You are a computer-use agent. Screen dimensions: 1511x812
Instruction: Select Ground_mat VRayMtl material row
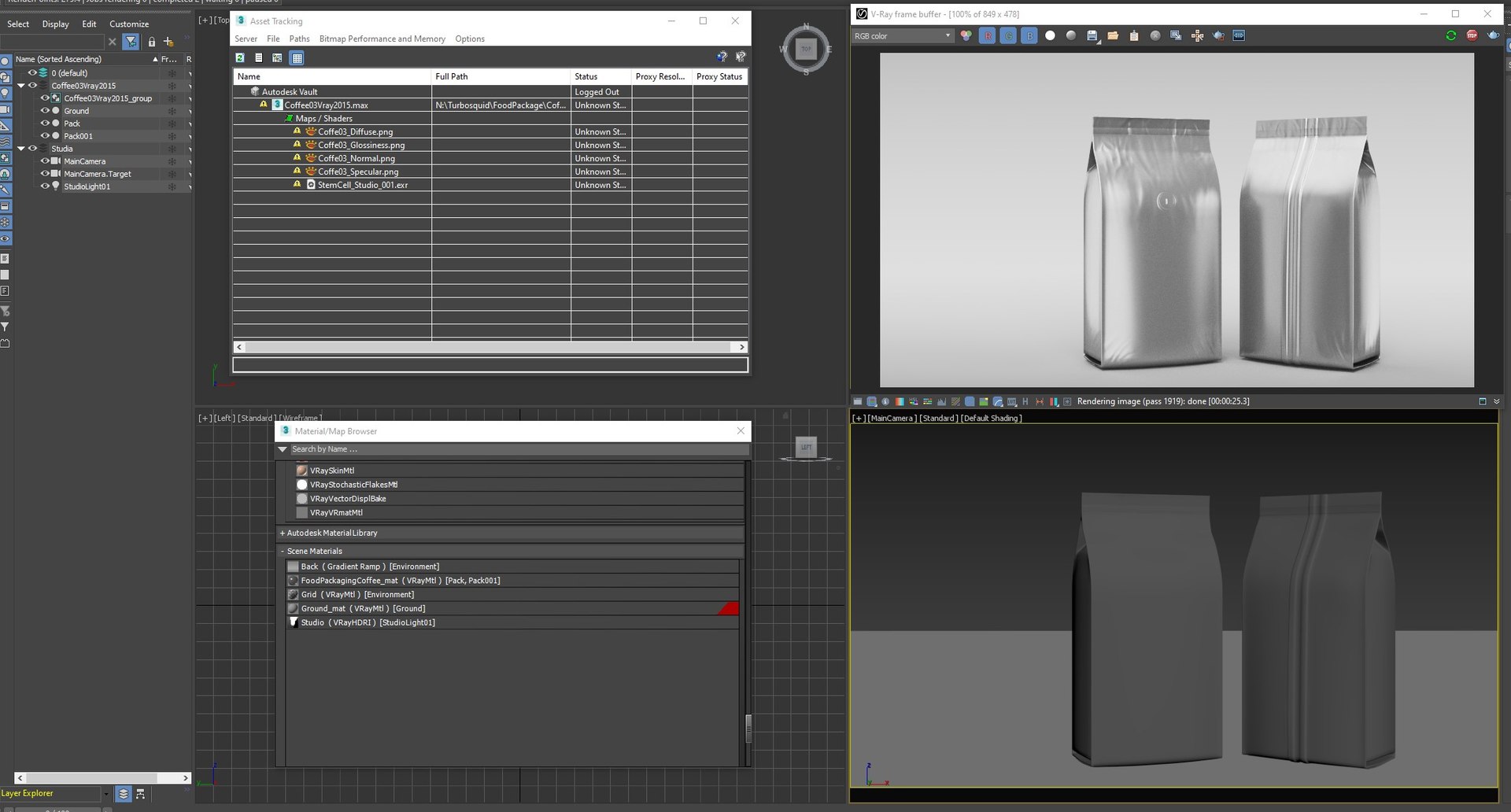pos(512,608)
